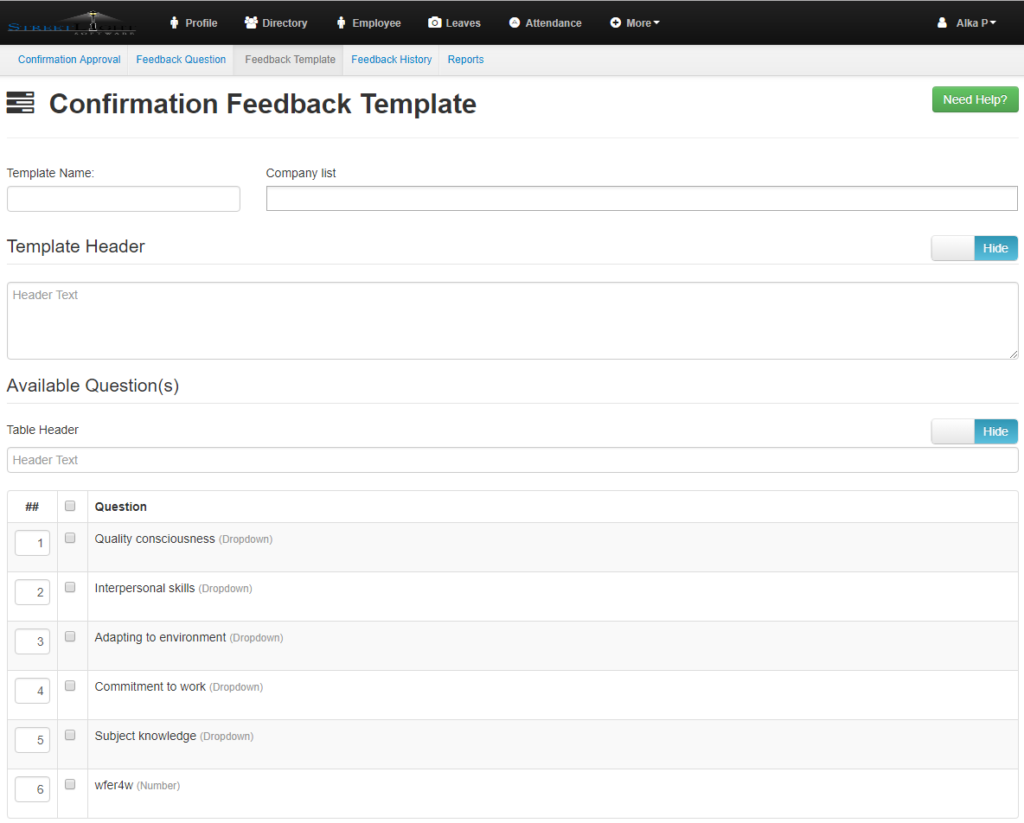Image resolution: width=1024 pixels, height=823 pixels.
Task: Slide the Table Header Hide switch
Action: [x=974, y=431]
